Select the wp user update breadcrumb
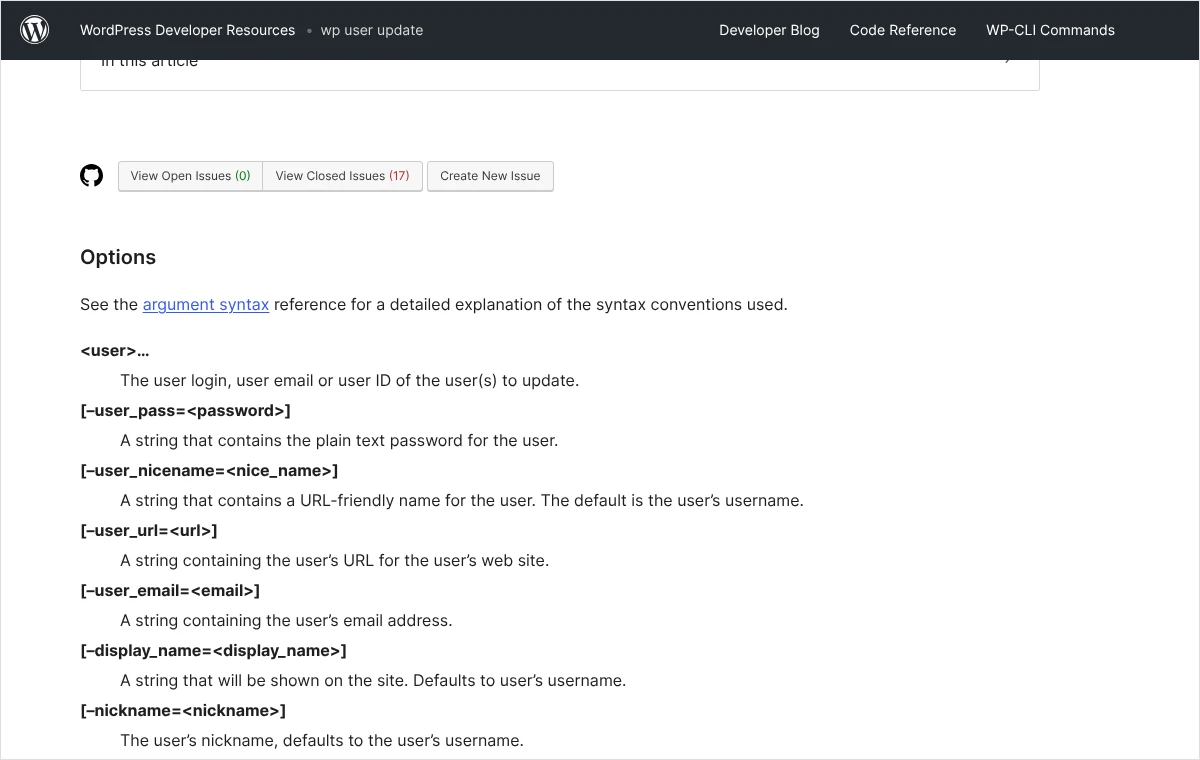 coord(372,30)
